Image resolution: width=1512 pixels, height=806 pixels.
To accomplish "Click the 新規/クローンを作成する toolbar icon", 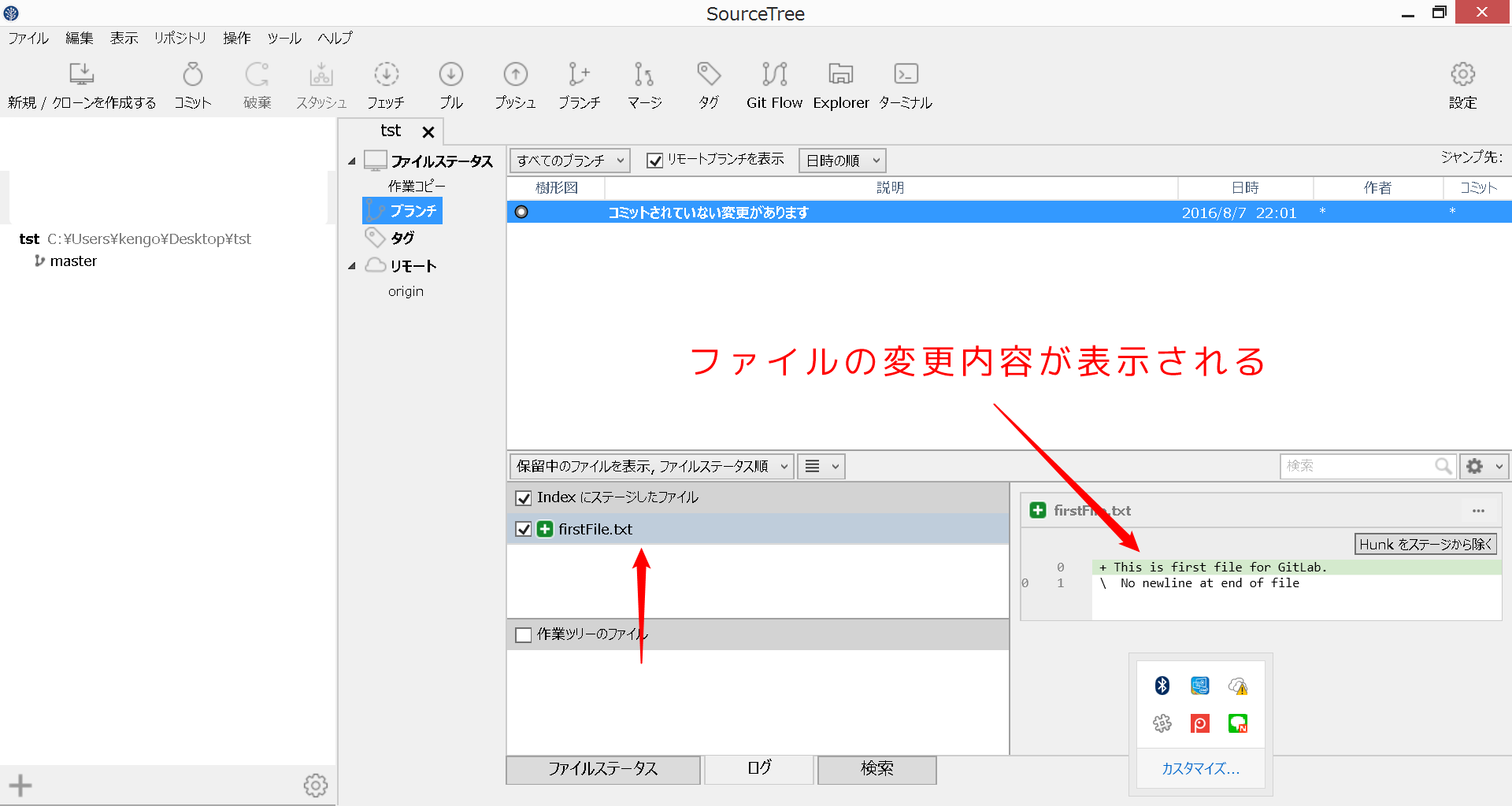I will pyautogui.click(x=82, y=74).
